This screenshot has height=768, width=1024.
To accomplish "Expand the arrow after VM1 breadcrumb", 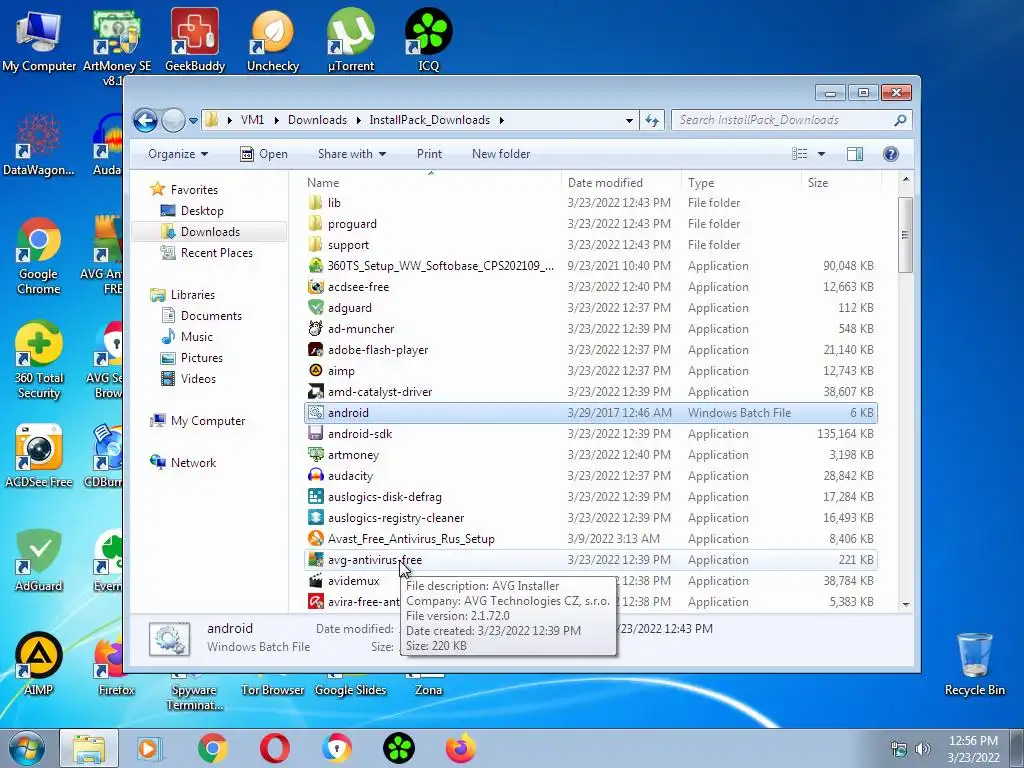I will [x=276, y=120].
